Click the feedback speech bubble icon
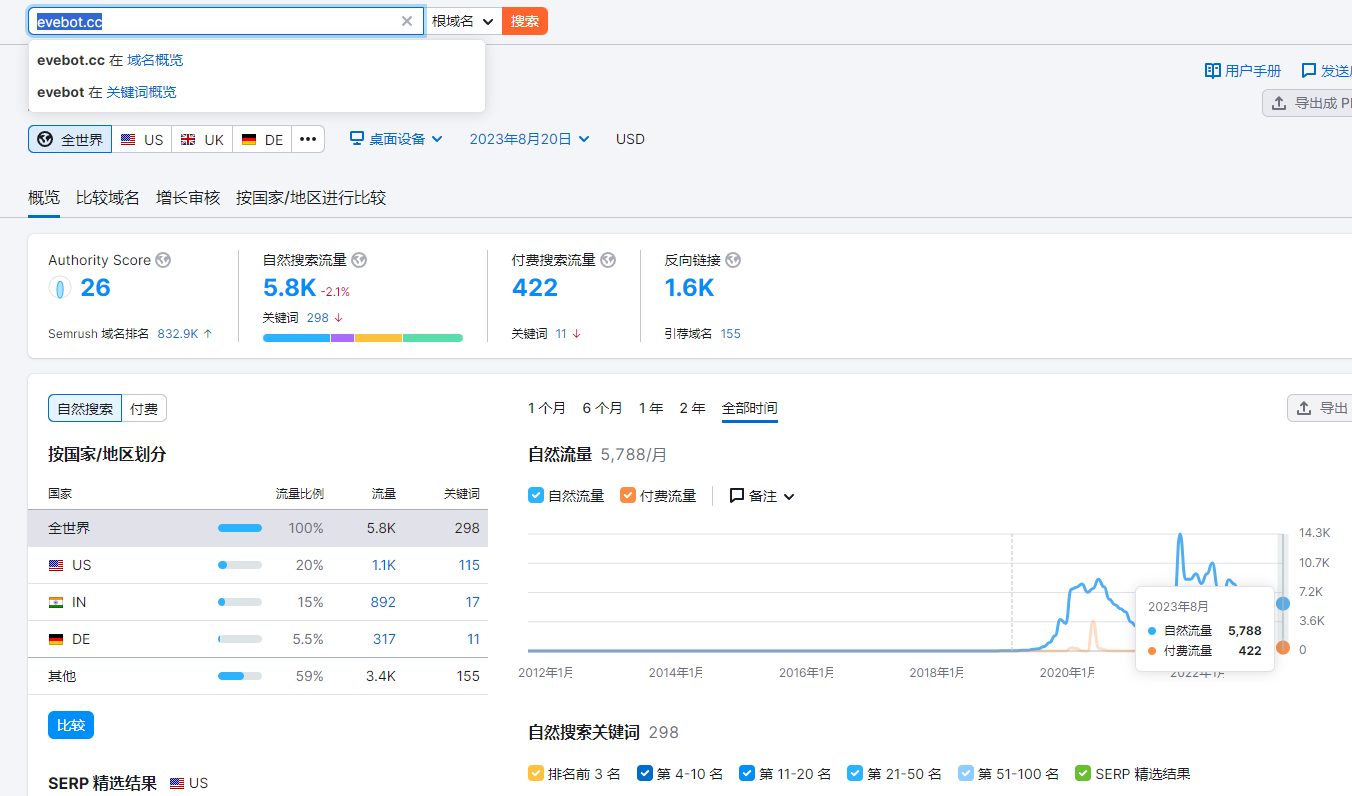Viewport: 1352px width, 796px height. 1308,71
